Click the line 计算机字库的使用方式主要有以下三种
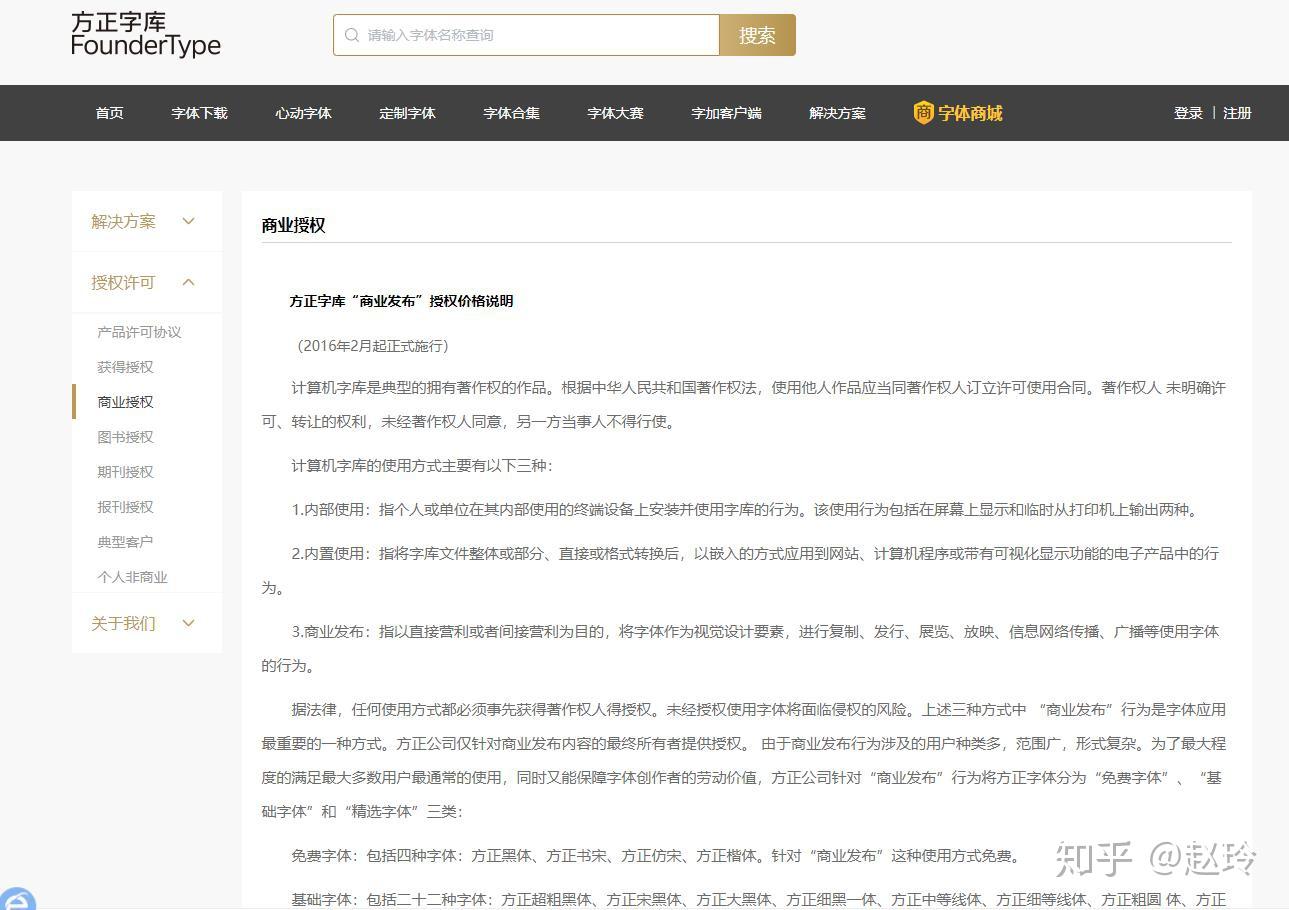Viewport: 1289px width, 910px height. 422,466
